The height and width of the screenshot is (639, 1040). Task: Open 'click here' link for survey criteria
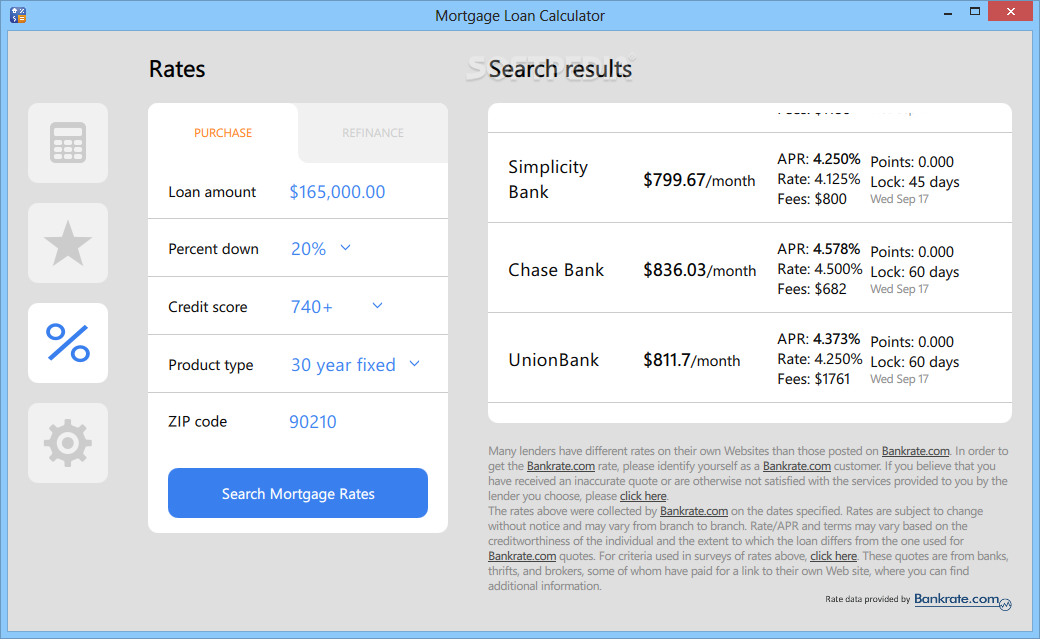point(833,556)
